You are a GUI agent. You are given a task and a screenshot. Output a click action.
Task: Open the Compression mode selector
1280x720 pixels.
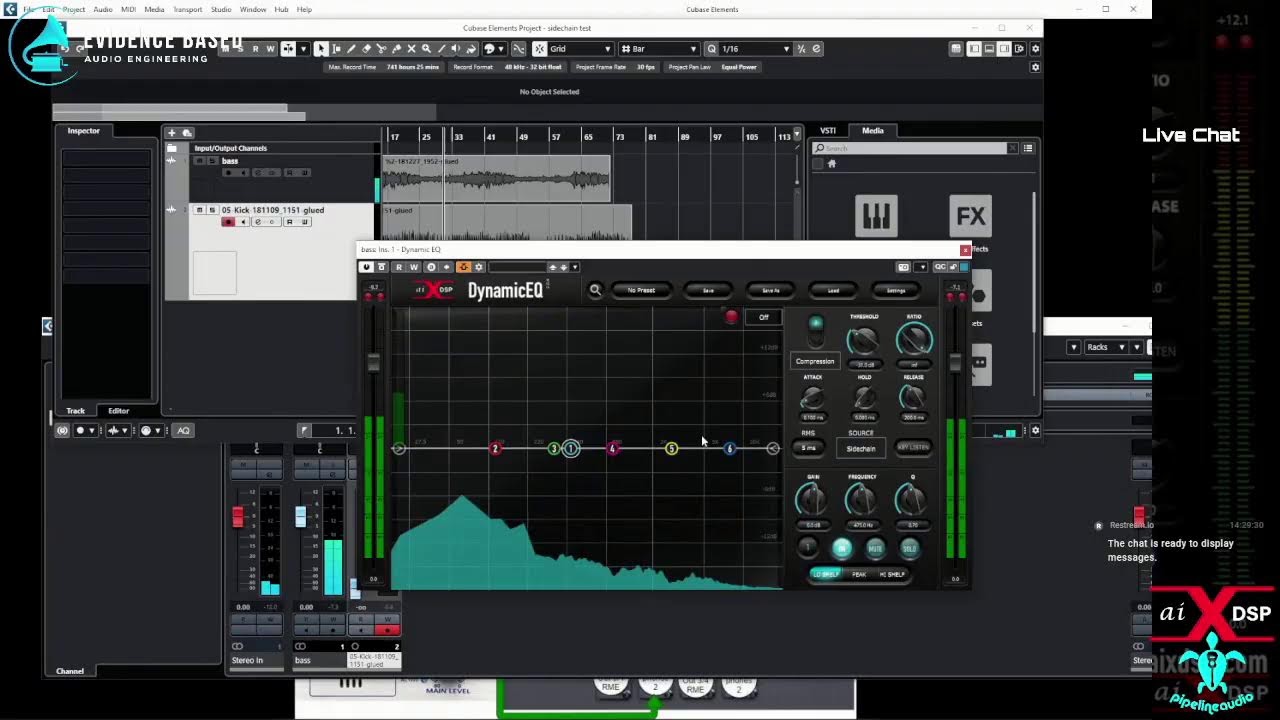tap(815, 361)
